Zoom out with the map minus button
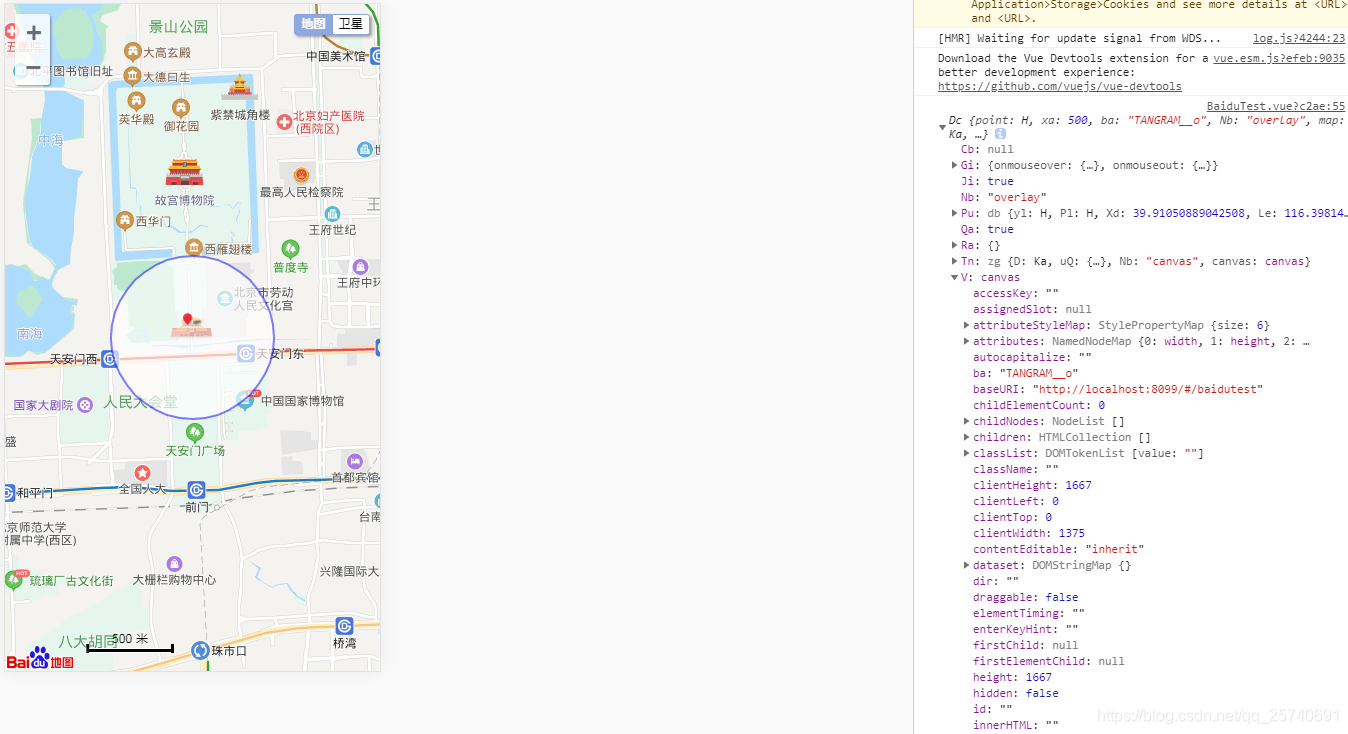 [x=33, y=69]
